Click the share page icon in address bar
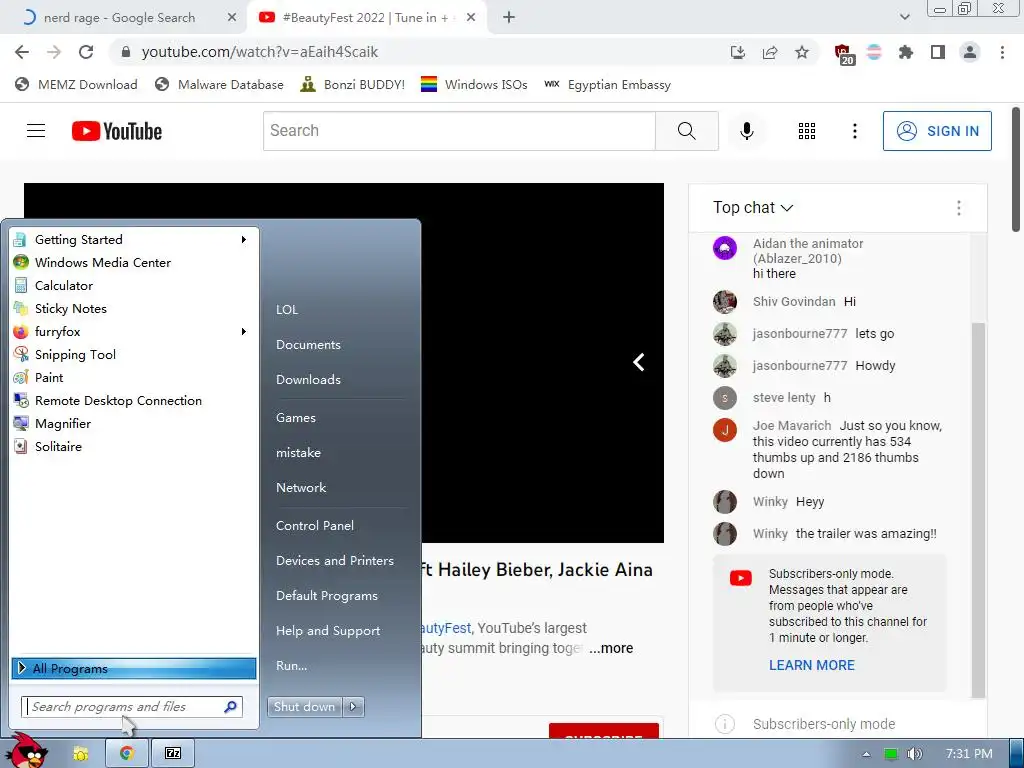 point(770,52)
